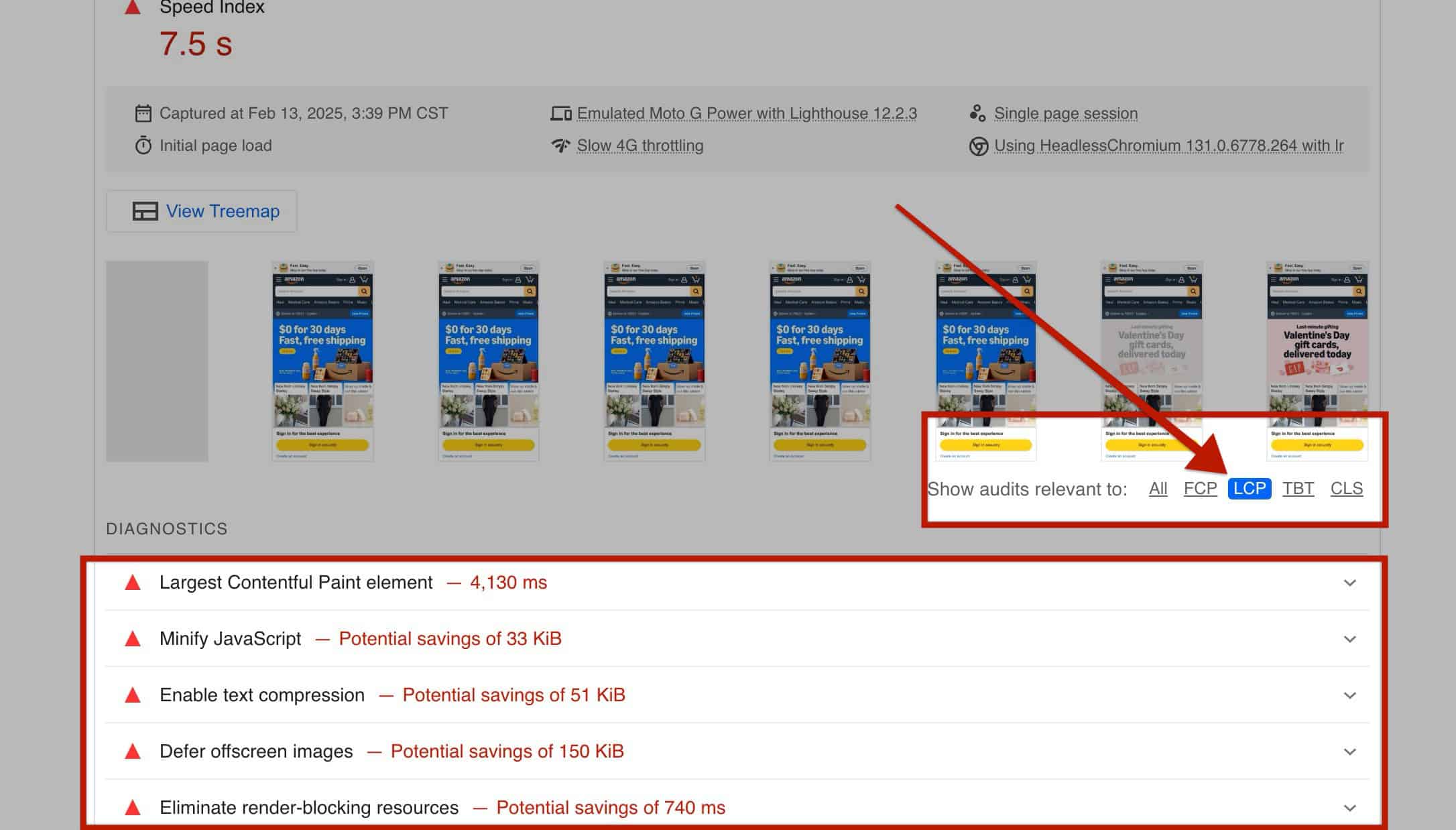Select the highlighted LCP filter

[1250, 489]
